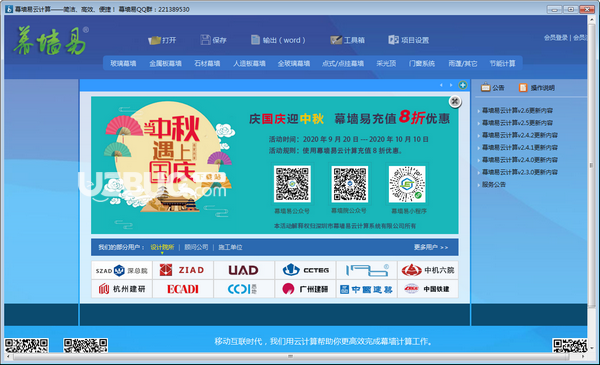This screenshot has width=600, height=365.
Task: Click the vertical scrollbar thumb on the right
Action: click(591, 165)
